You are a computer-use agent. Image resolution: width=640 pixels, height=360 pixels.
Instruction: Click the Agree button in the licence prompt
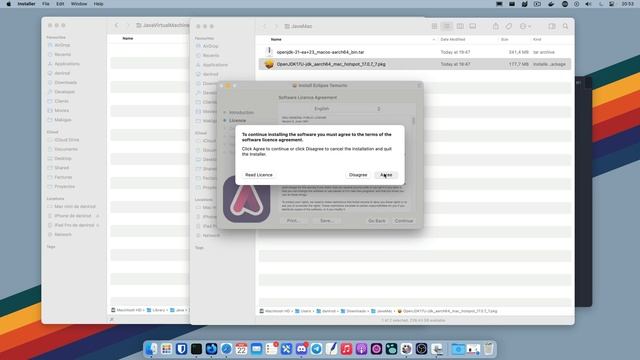(x=386, y=175)
